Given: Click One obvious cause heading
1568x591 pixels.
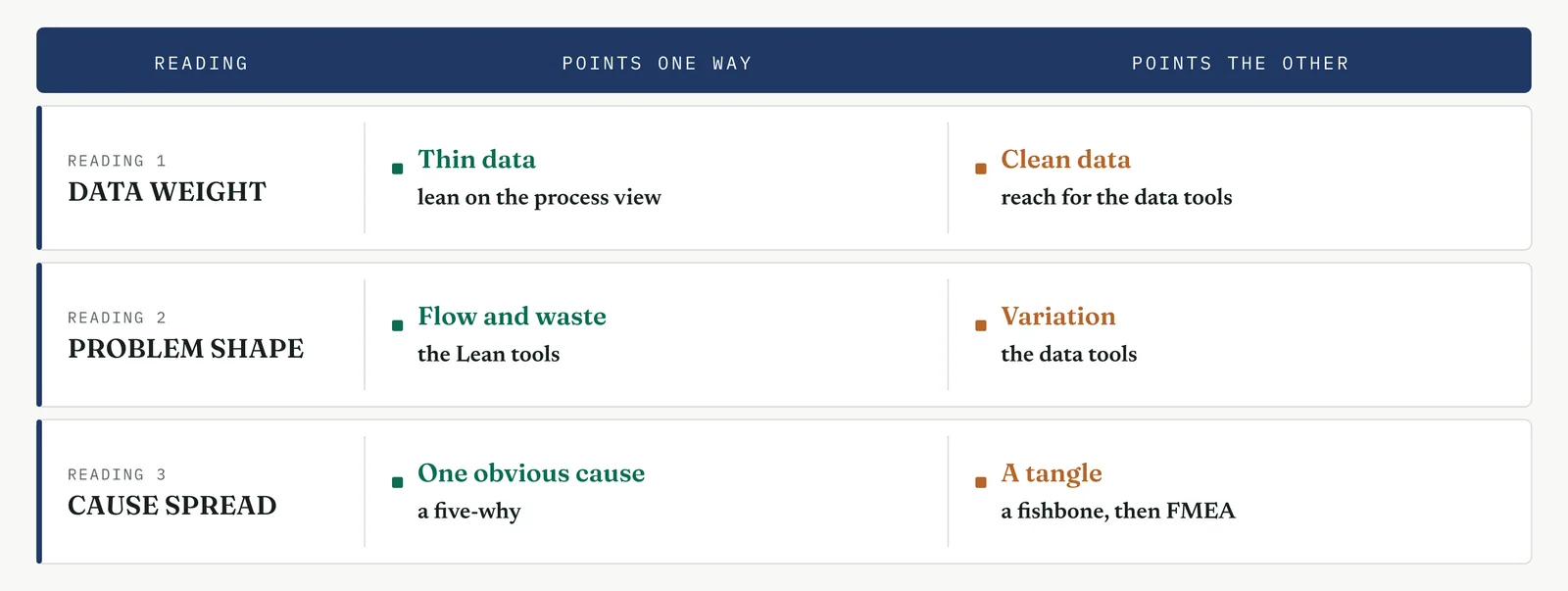Looking at the screenshot, I should [531, 472].
